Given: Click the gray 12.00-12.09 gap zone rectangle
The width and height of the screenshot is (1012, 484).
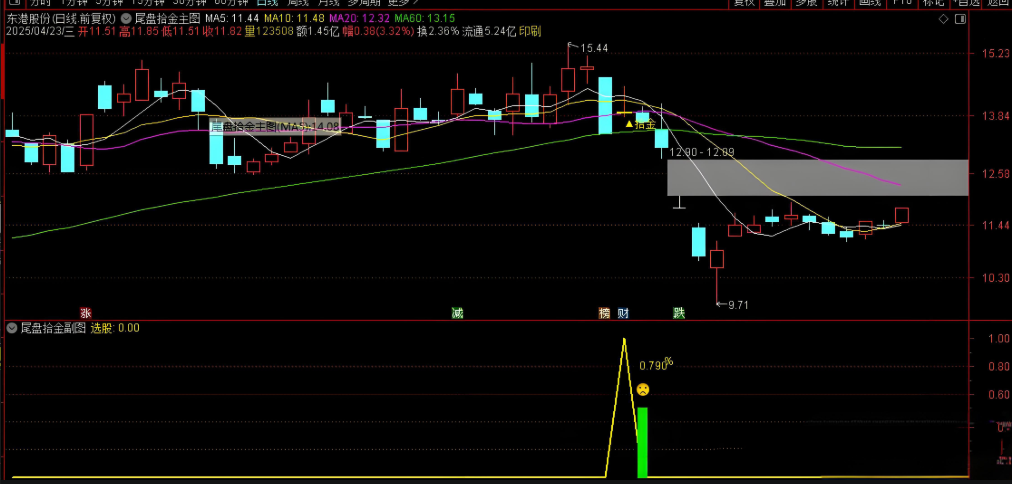Looking at the screenshot, I should pos(818,177).
